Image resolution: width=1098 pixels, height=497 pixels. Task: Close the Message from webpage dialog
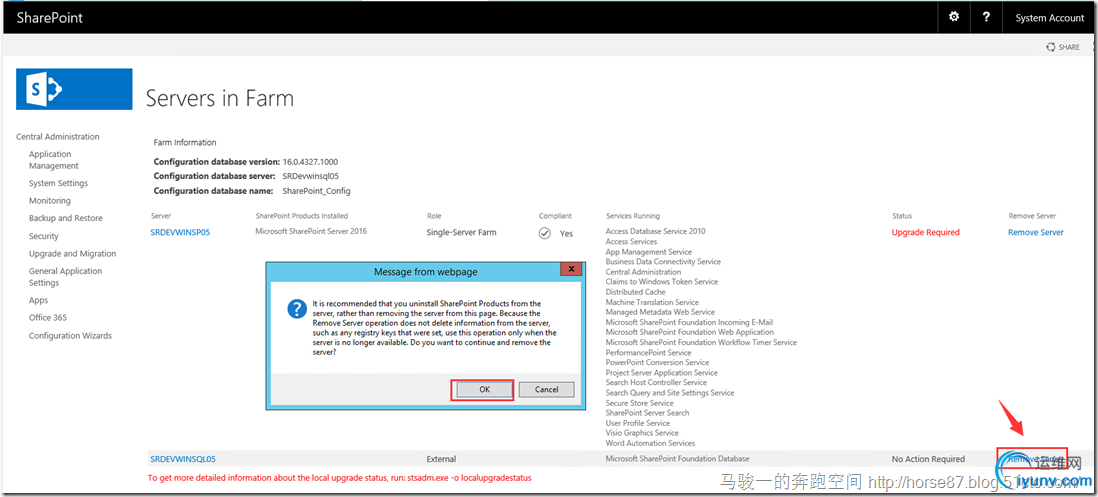click(x=572, y=270)
